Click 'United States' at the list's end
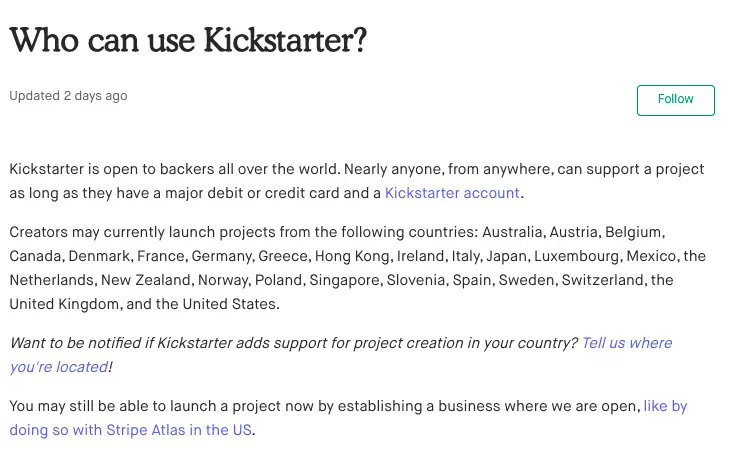Screen dimensions: 735x462 coord(229,304)
